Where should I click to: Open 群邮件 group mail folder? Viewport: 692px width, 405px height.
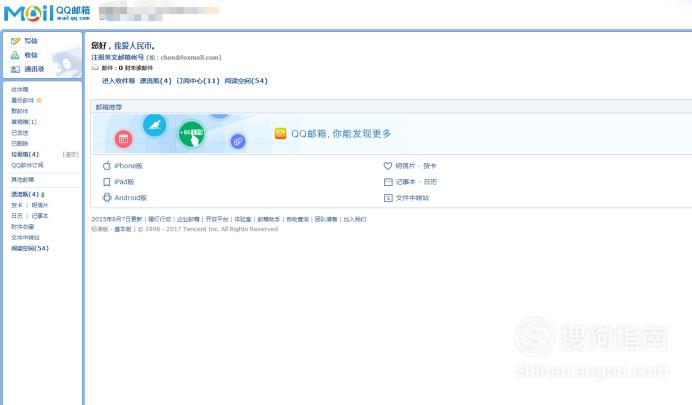[19, 111]
